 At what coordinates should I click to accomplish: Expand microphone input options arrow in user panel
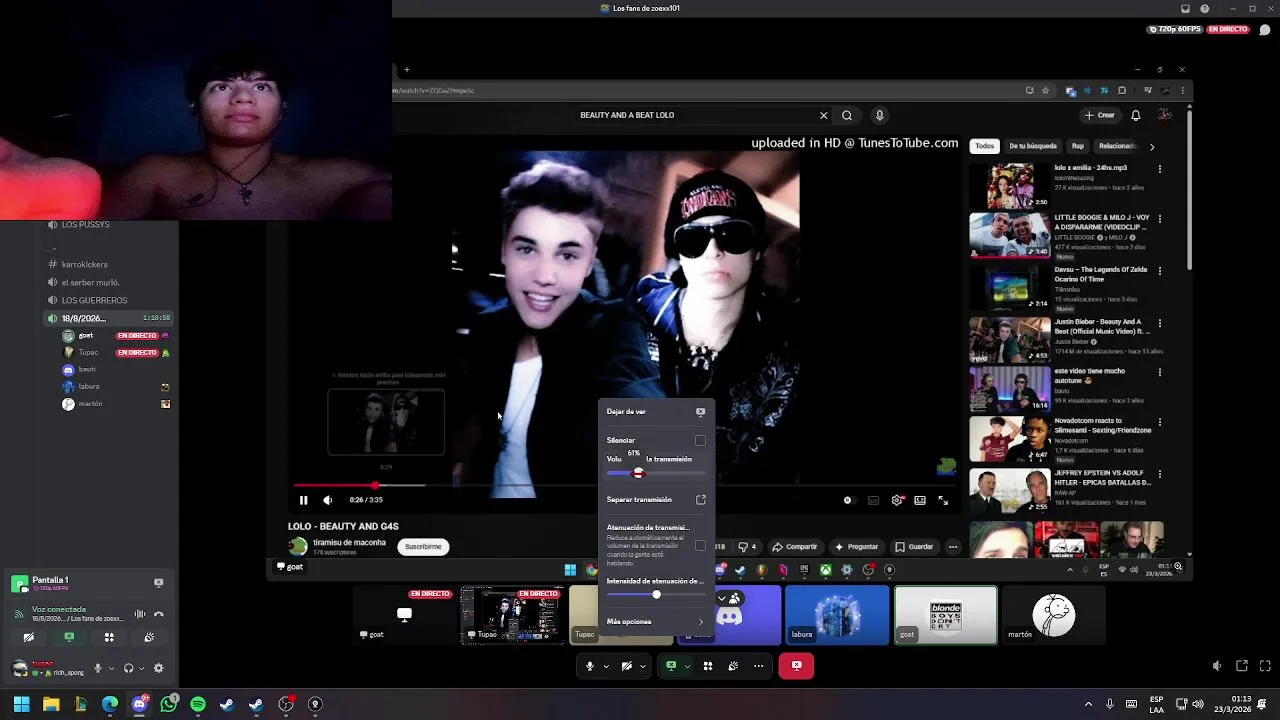pyautogui.click(x=111, y=668)
